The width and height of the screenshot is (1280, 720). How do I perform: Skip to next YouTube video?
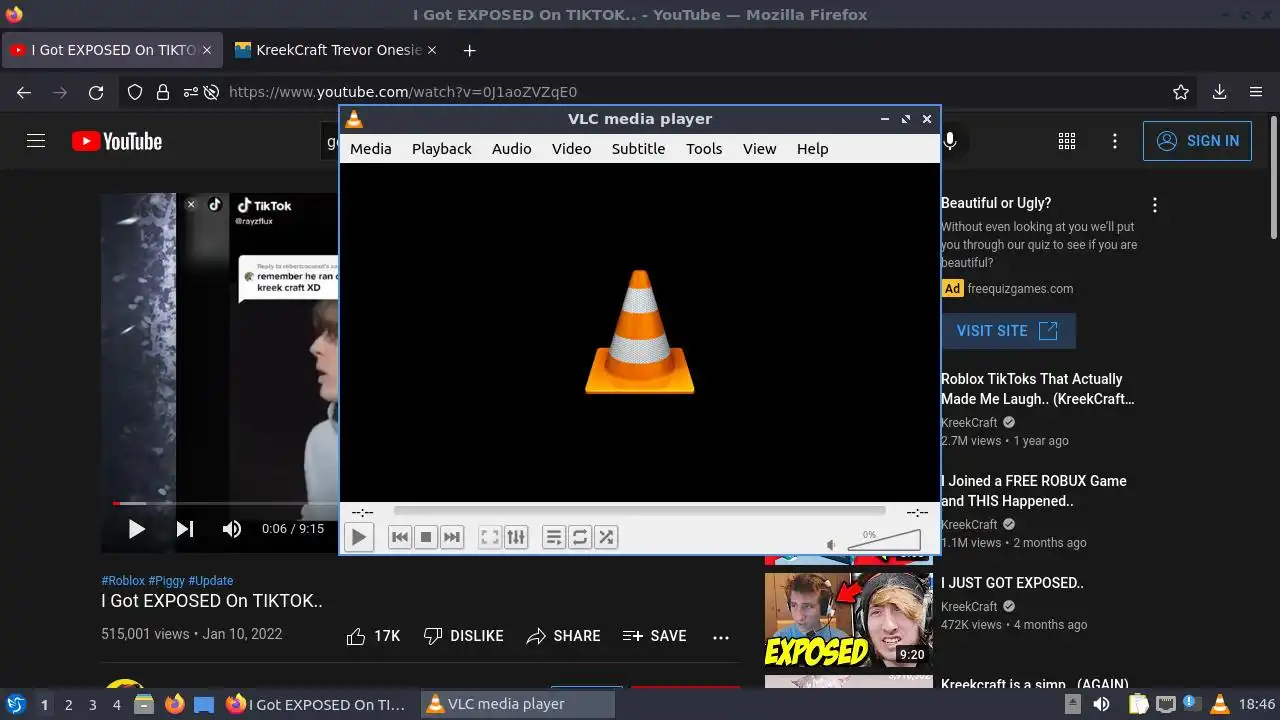185,529
